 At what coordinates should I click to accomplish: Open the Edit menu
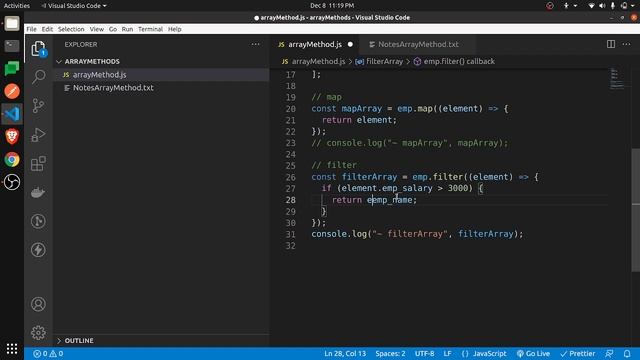47,29
